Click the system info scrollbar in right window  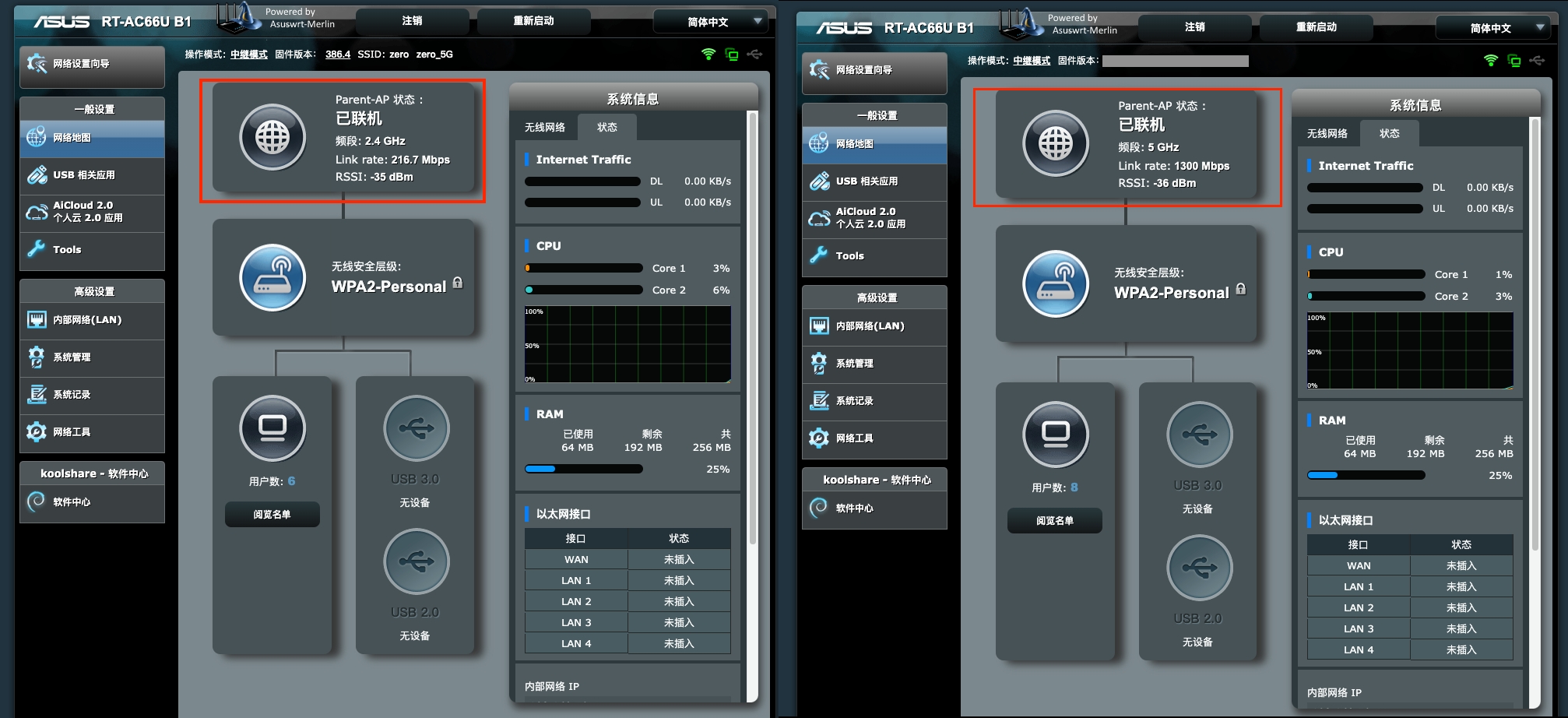[x=1535, y=333]
